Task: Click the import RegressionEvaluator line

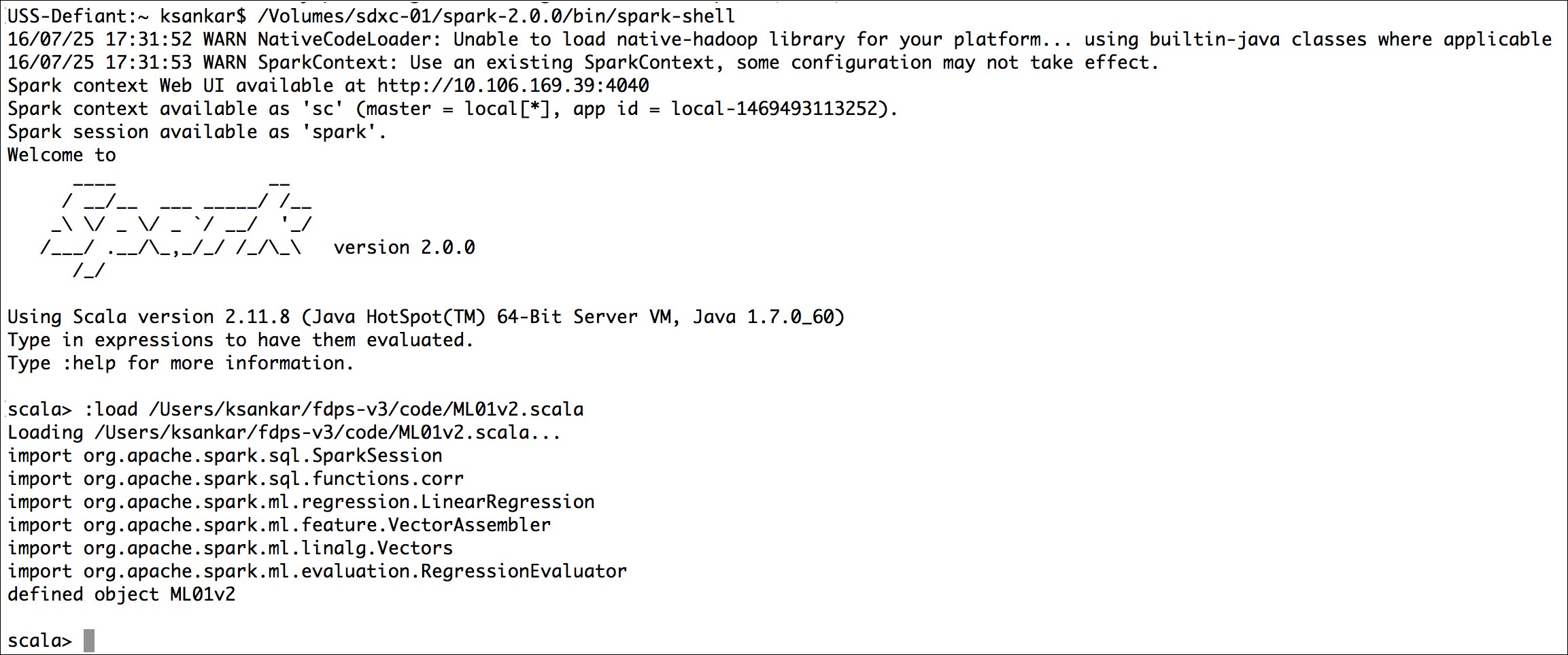Action: coord(318,571)
